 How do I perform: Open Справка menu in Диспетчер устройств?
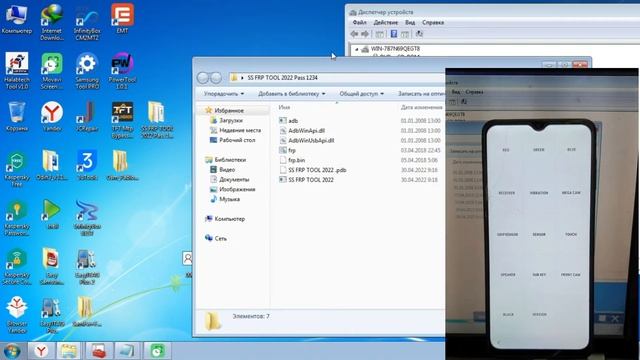click(x=433, y=22)
